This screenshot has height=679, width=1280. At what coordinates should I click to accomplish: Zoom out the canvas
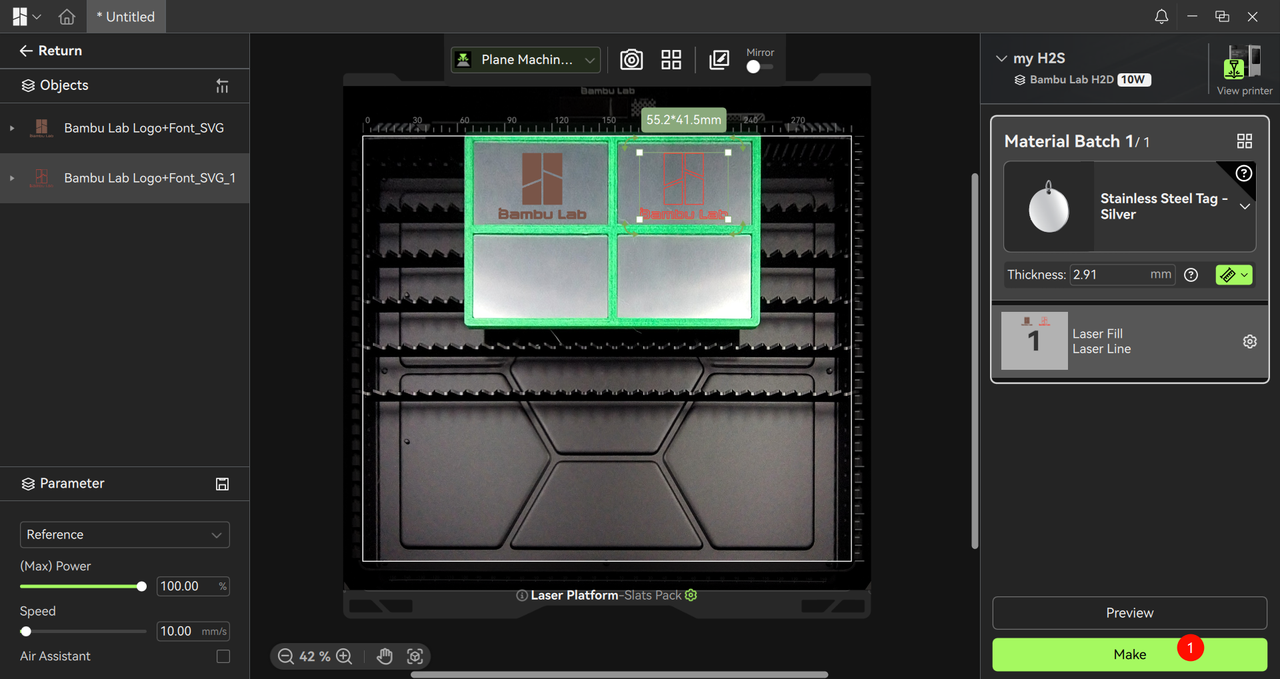point(286,657)
